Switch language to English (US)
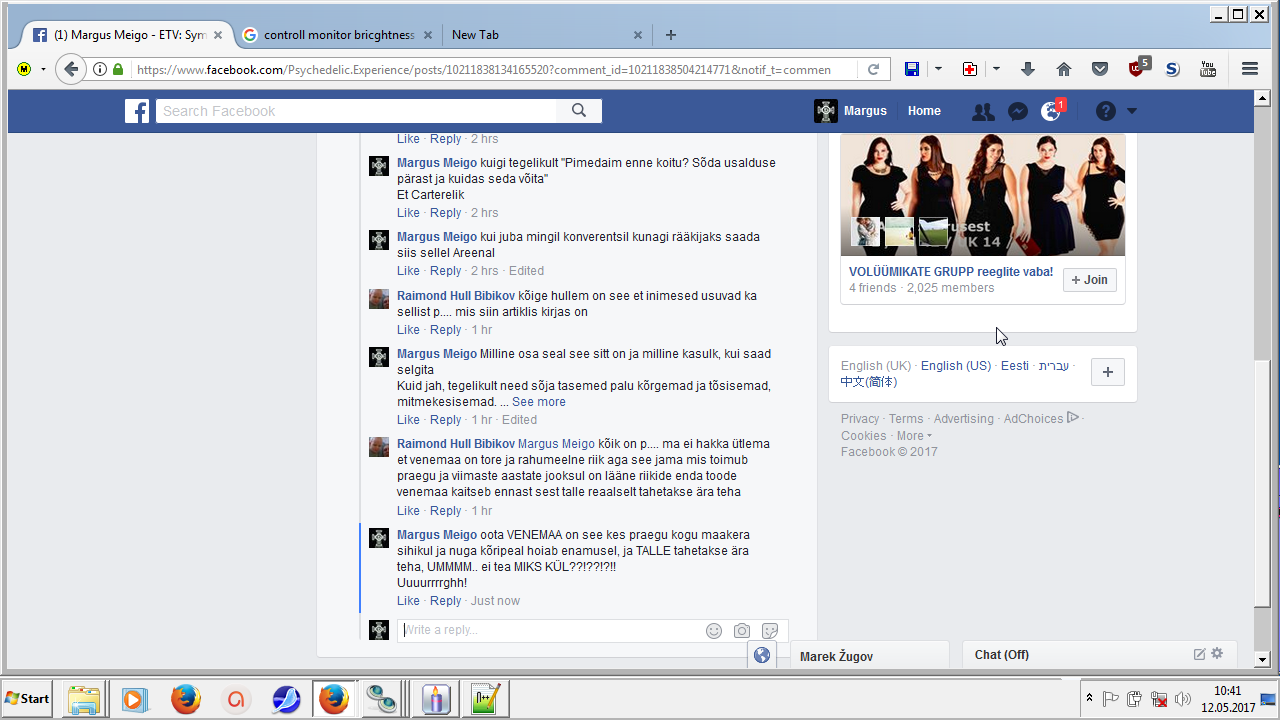 coord(956,366)
